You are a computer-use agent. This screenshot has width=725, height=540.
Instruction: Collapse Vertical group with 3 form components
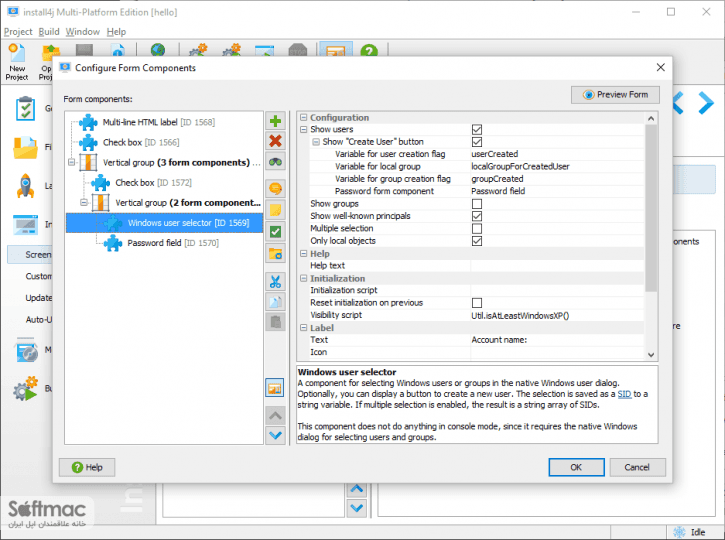click(x=72, y=162)
